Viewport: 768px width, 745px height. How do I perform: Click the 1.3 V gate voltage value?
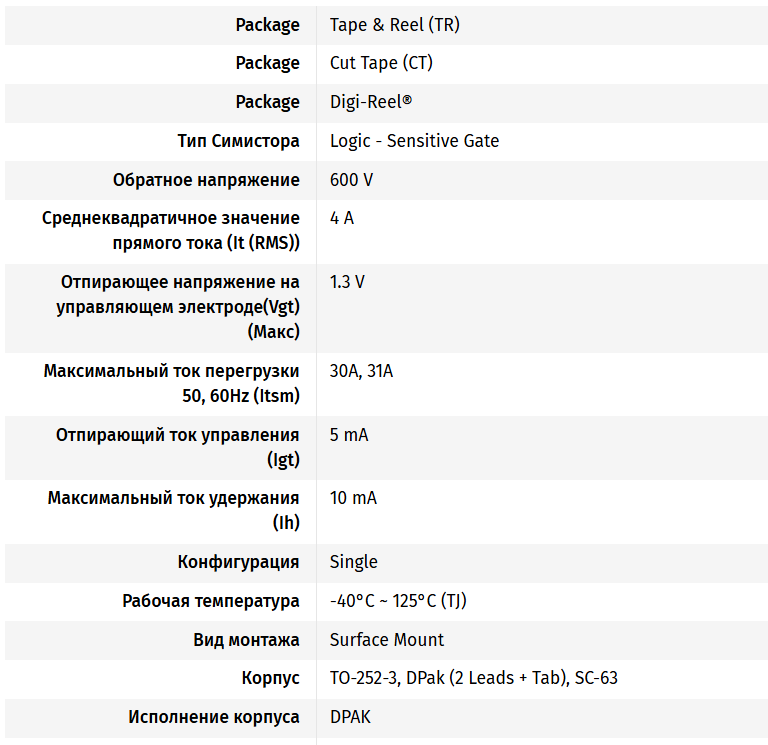tap(347, 282)
